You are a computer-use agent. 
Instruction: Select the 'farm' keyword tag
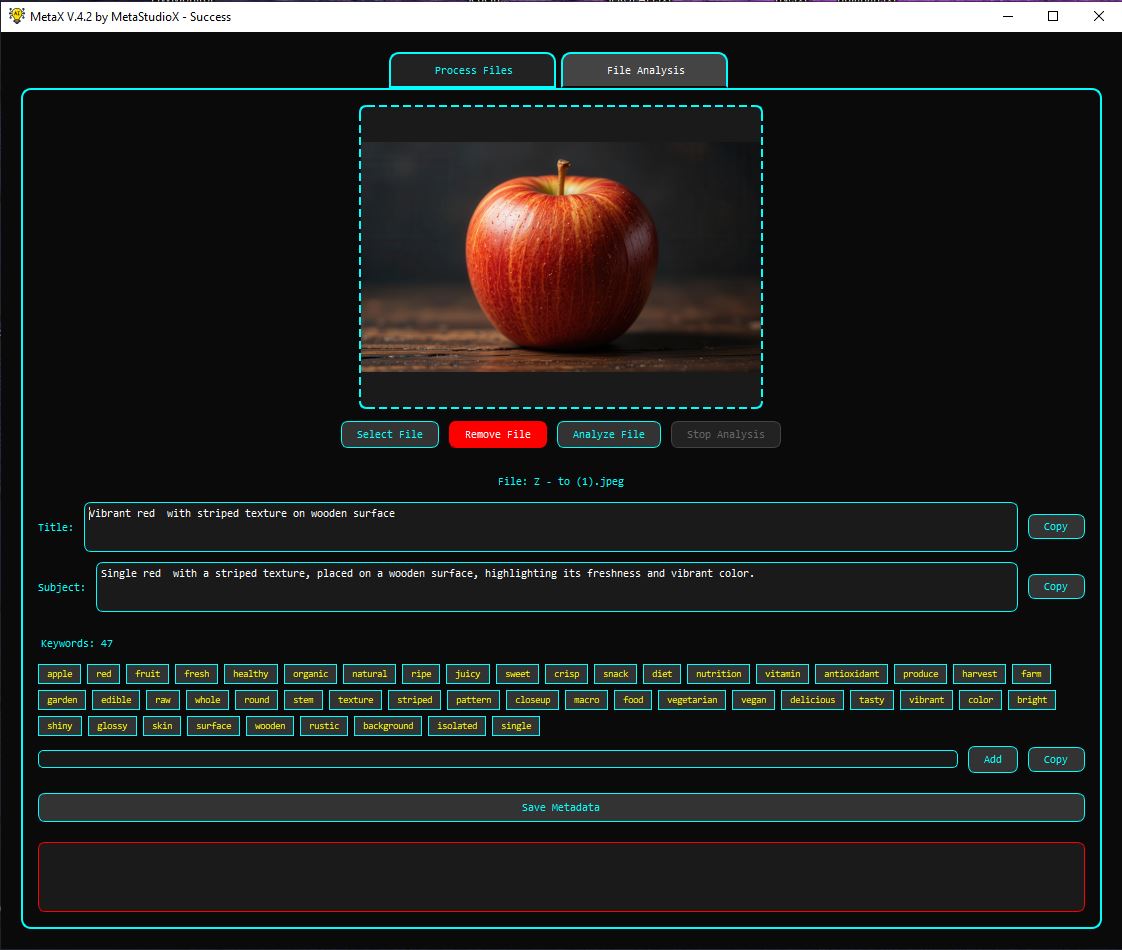(x=1031, y=674)
